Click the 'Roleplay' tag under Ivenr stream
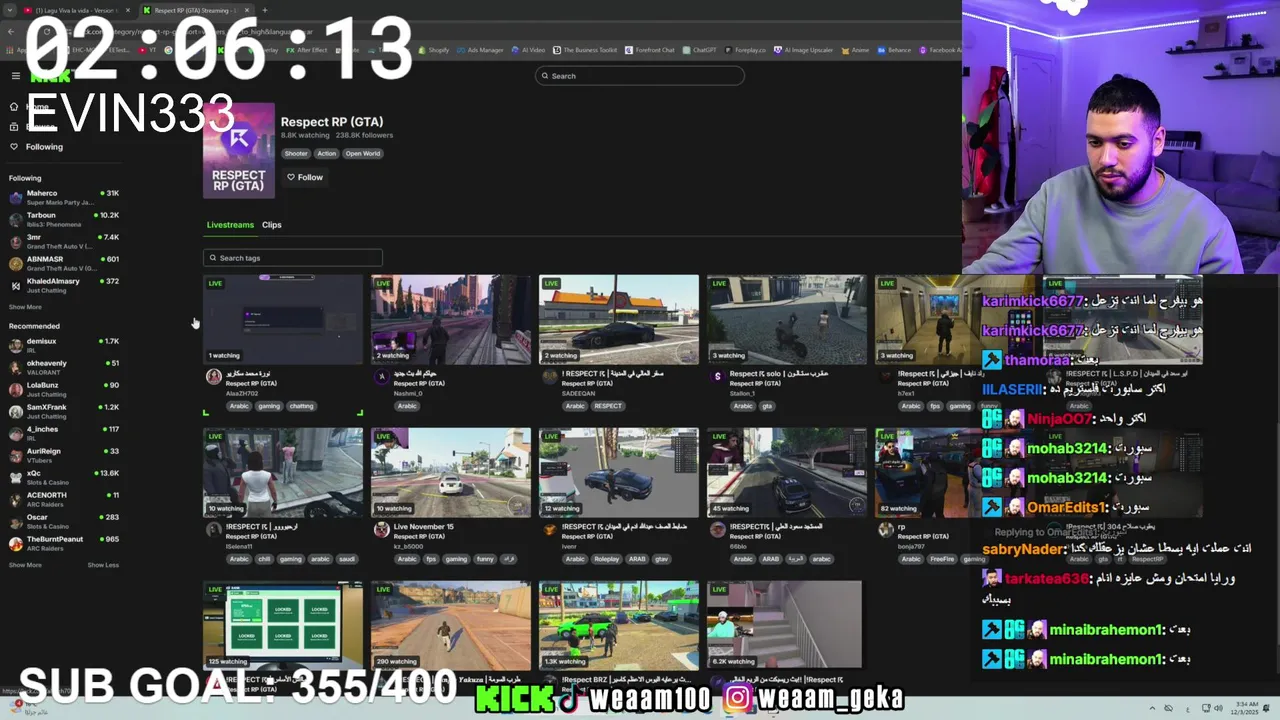Screen dimensions: 1280x720 [x=607, y=559]
